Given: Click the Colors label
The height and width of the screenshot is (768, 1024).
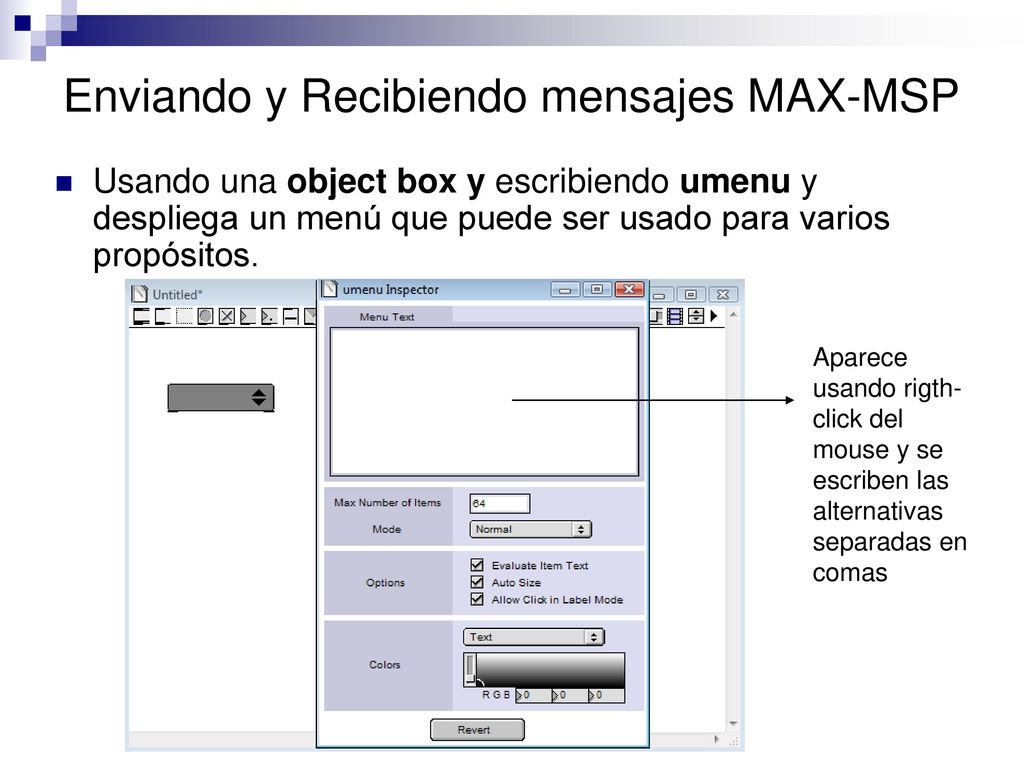Looking at the screenshot, I should pos(385,665).
